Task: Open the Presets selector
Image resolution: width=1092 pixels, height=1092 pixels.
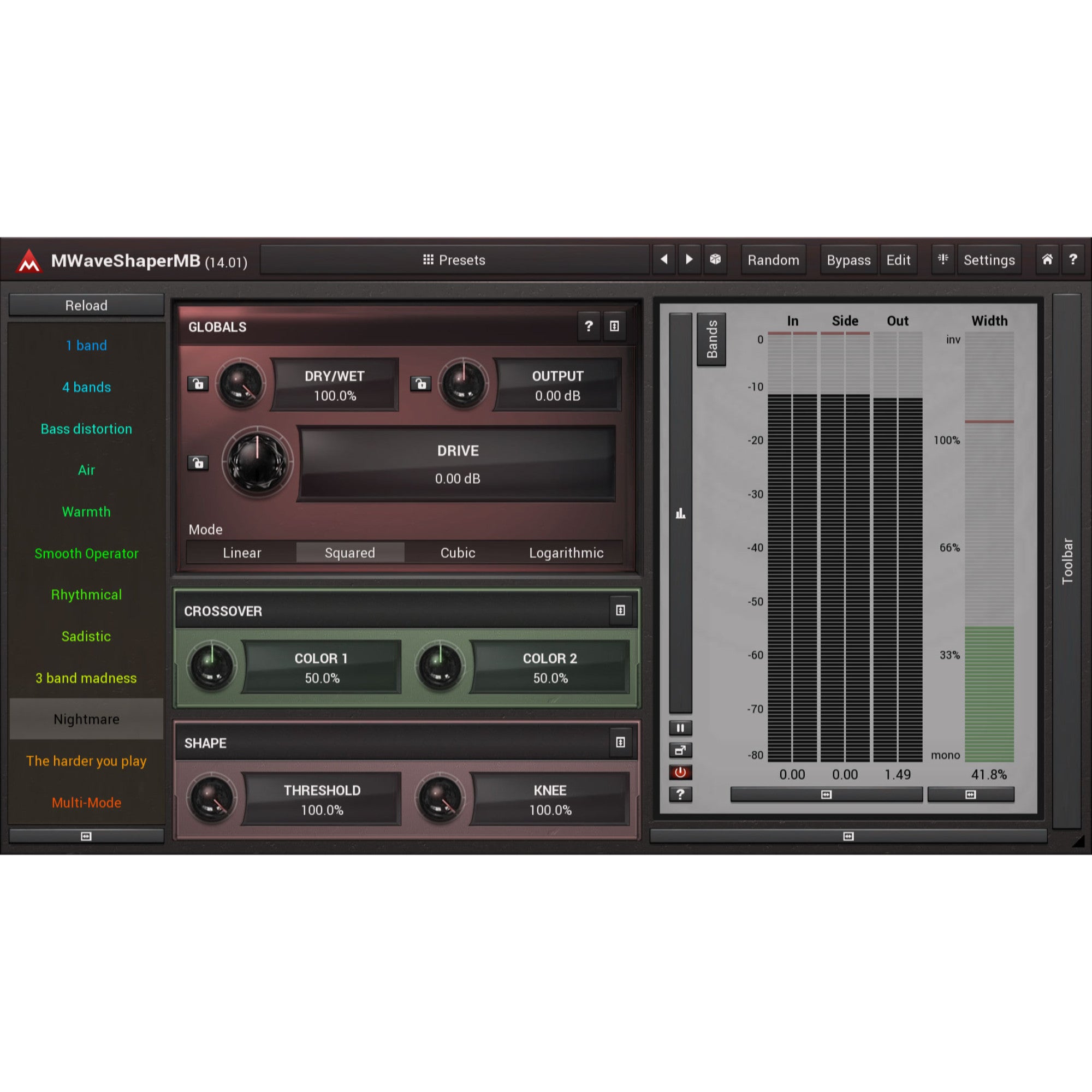Action: click(x=454, y=260)
